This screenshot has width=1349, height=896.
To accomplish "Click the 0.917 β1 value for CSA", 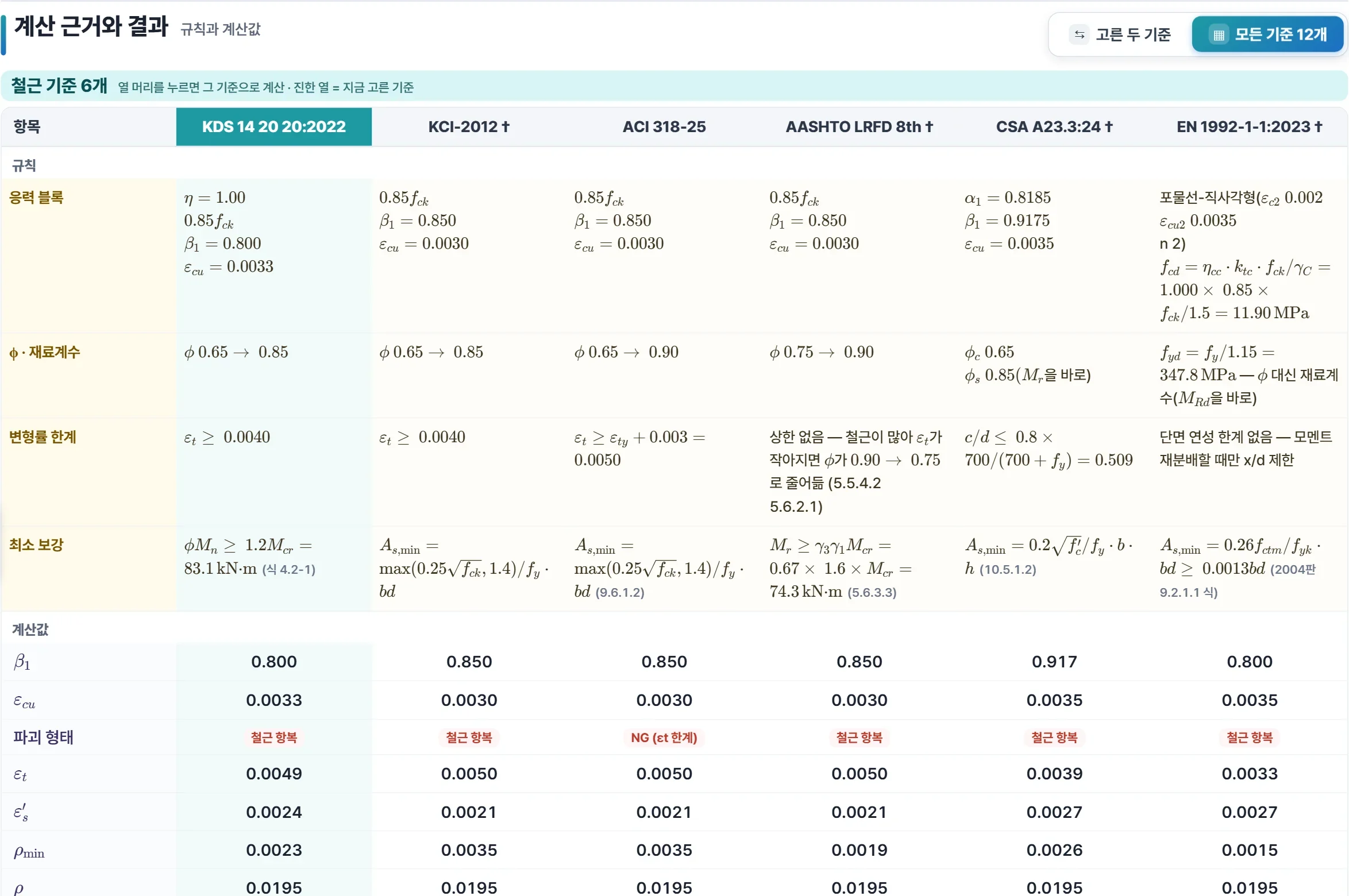I will click(x=1054, y=662).
